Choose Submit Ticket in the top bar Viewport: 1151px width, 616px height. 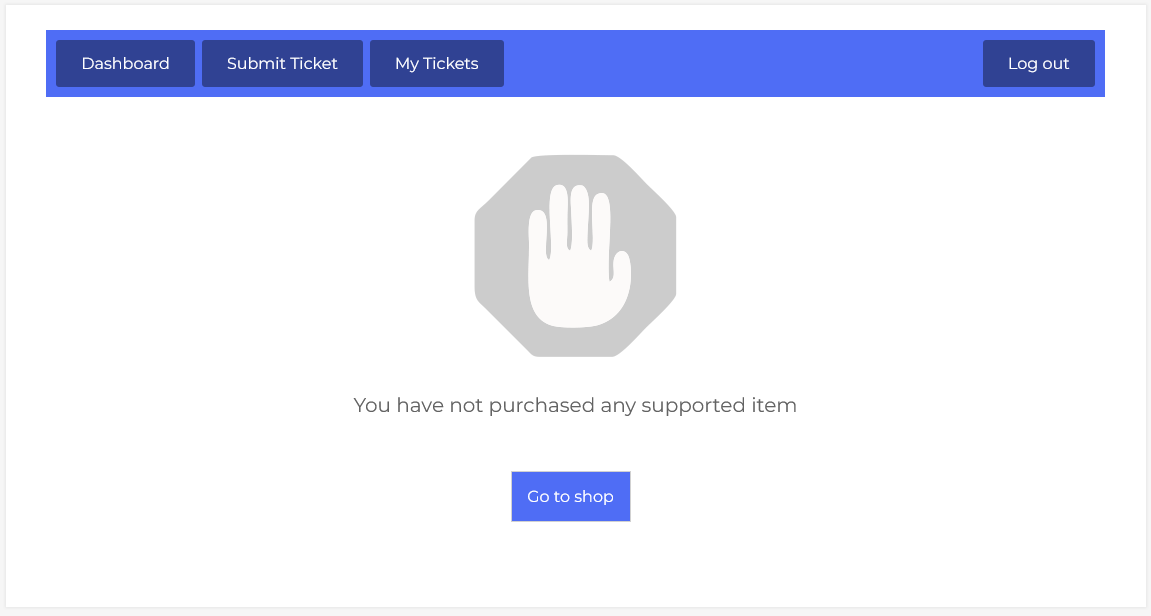tap(282, 64)
